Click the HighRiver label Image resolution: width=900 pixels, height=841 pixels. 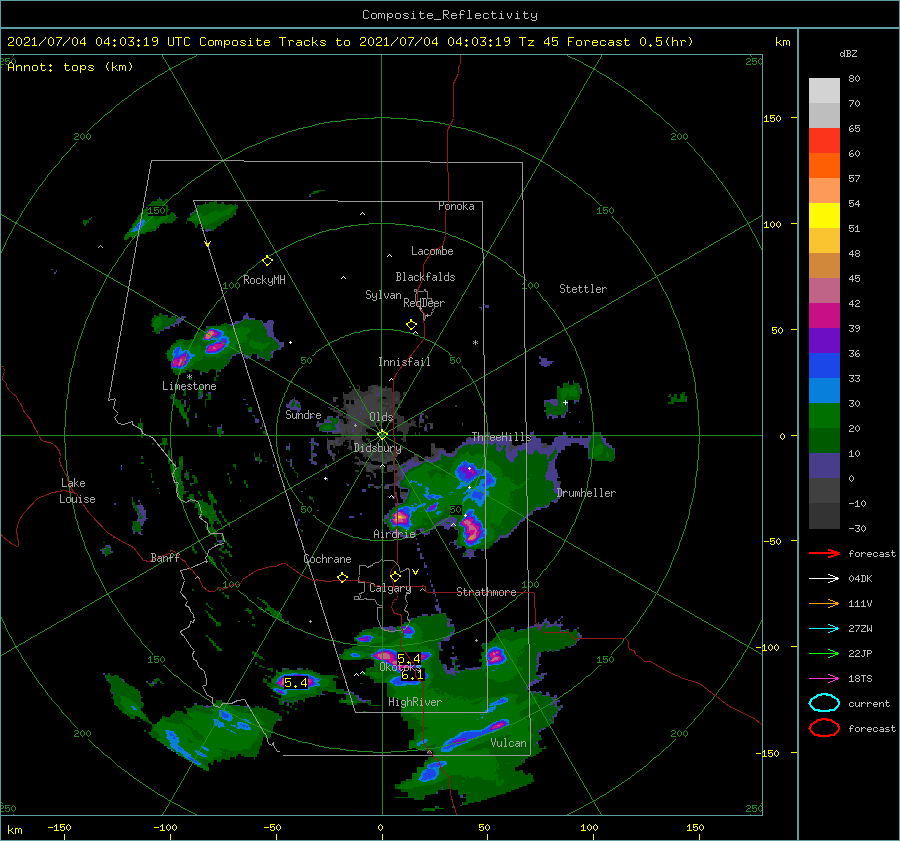[x=415, y=702]
